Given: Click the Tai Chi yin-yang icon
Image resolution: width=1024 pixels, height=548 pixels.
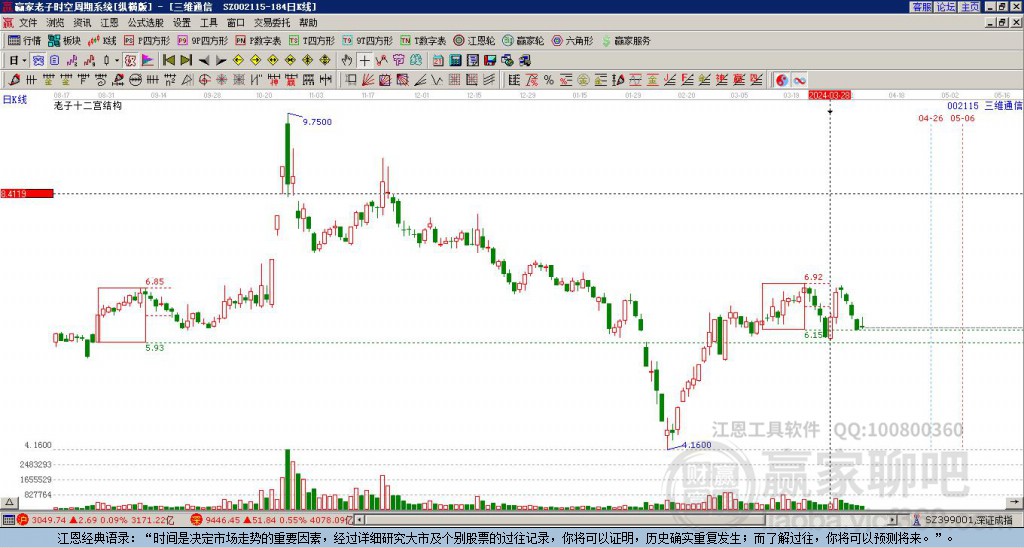Looking at the screenshot, I should [x=782, y=79].
